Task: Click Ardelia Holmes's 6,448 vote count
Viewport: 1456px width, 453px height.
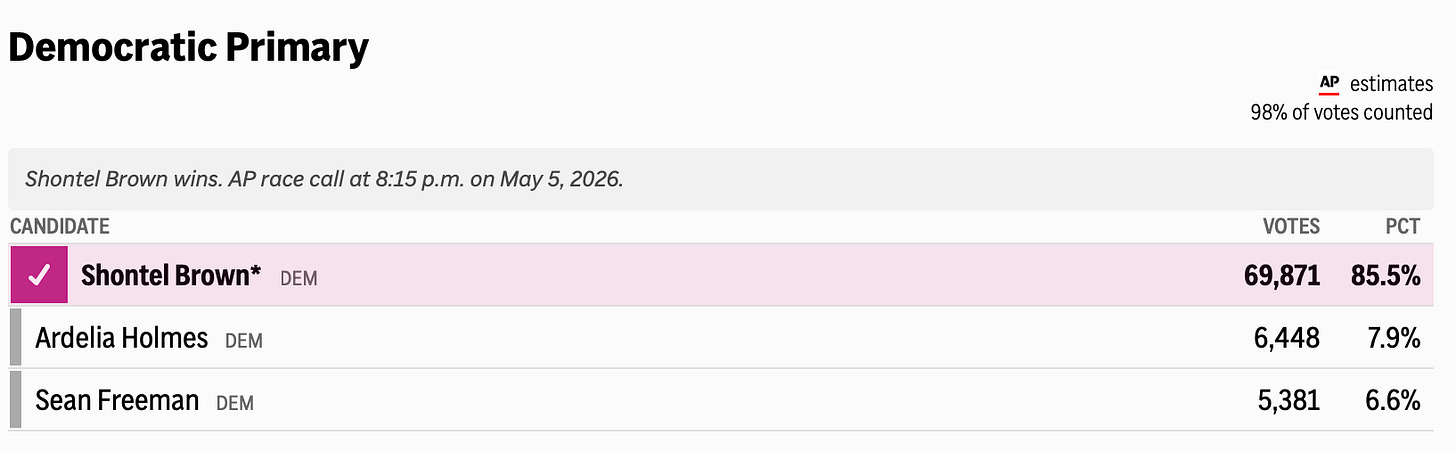Action: pyautogui.click(x=1286, y=338)
